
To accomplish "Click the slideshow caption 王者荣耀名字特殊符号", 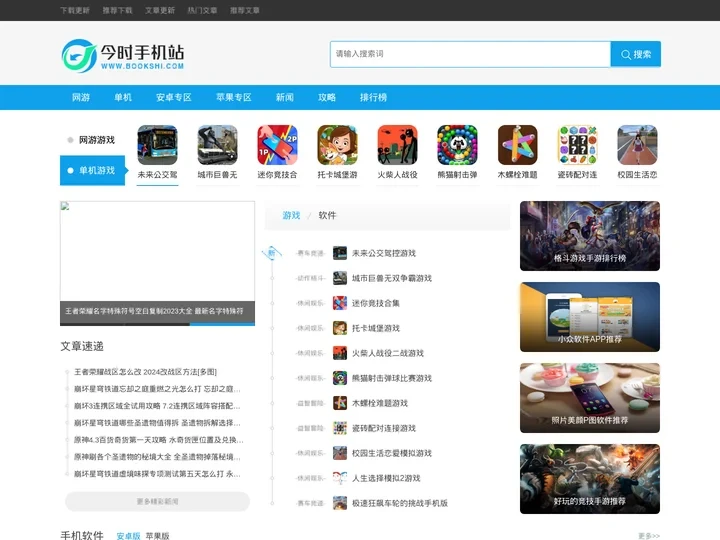I will coord(154,311).
